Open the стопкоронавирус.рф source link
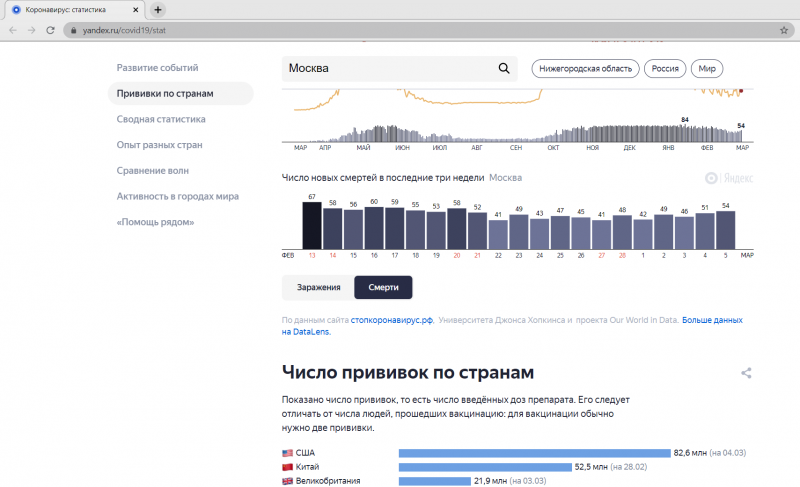Viewport: 800px width, 487px height. (x=391, y=320)
